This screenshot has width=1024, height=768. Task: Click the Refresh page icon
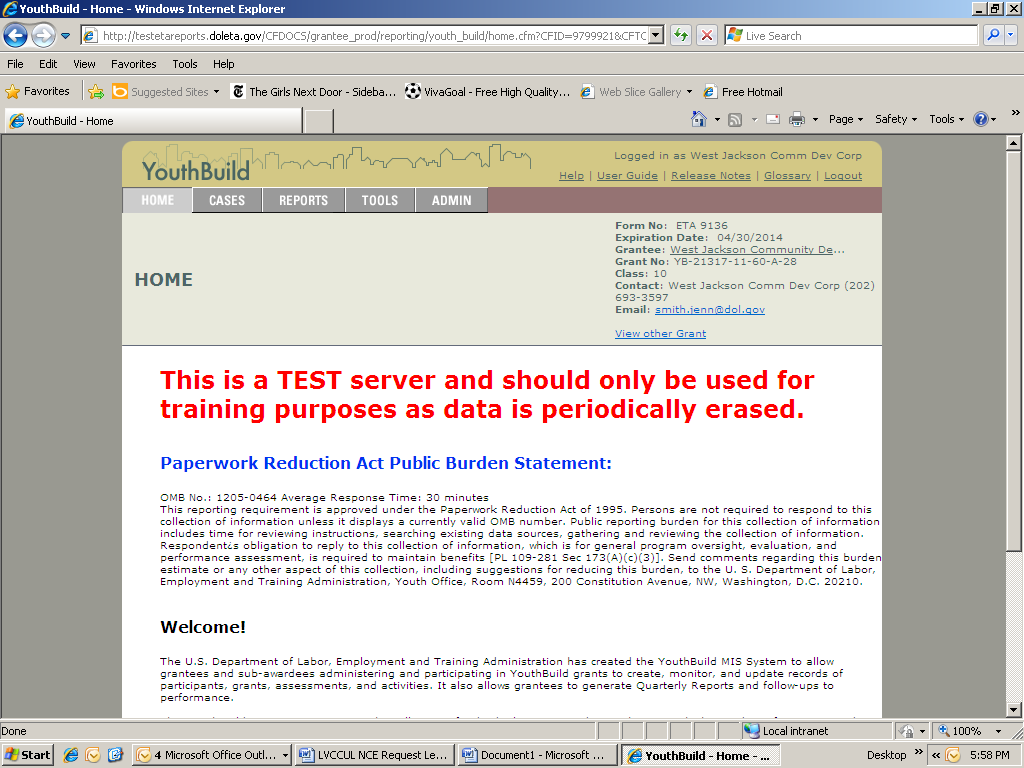[x=681, y=35]
